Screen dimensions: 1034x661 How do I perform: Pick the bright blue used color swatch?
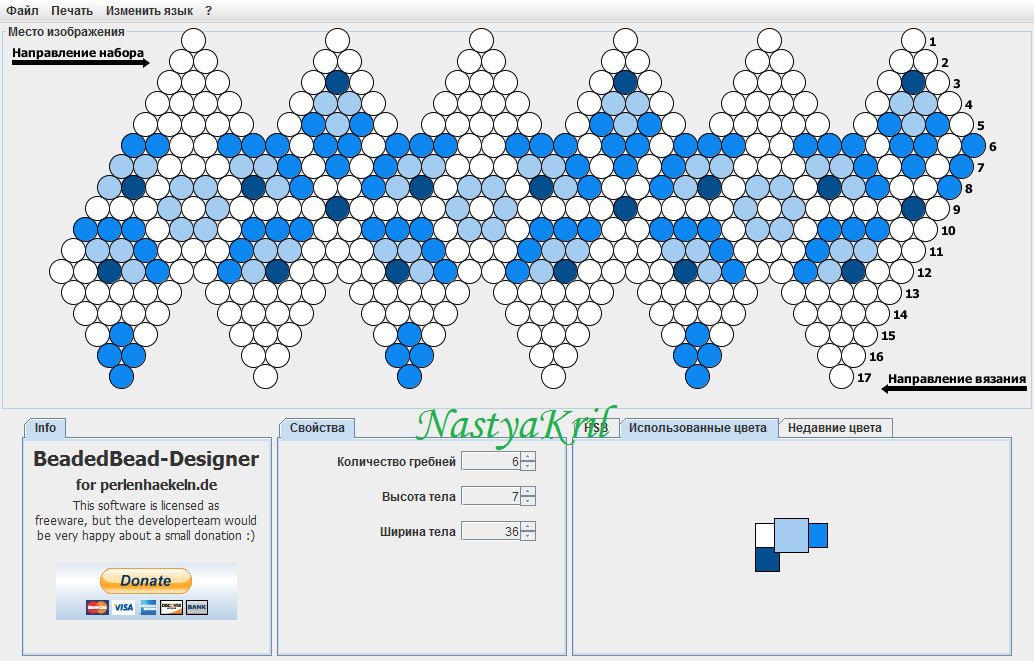(x=818, y=535)
